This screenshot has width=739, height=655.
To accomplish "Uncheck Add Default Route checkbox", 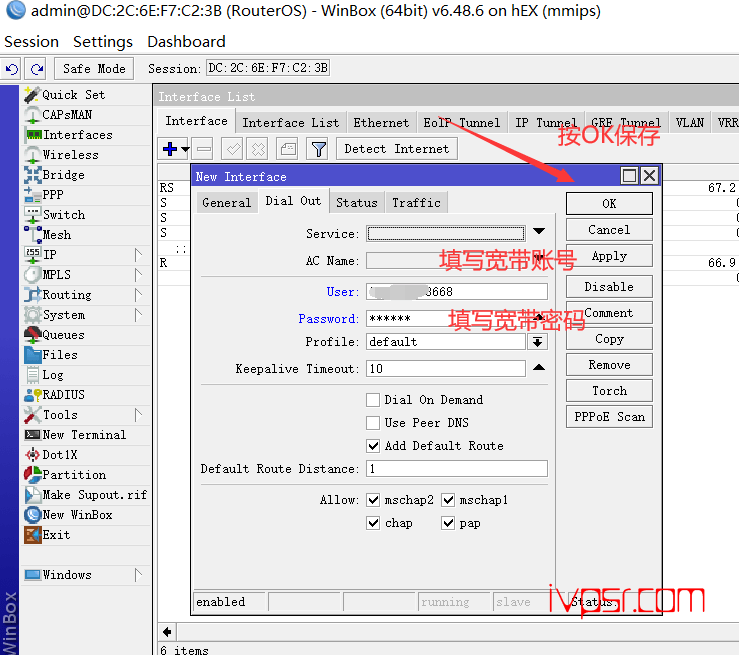I will coord(373,446).
